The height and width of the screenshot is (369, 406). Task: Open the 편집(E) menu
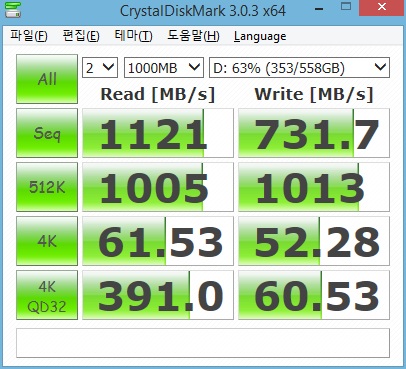81,36
